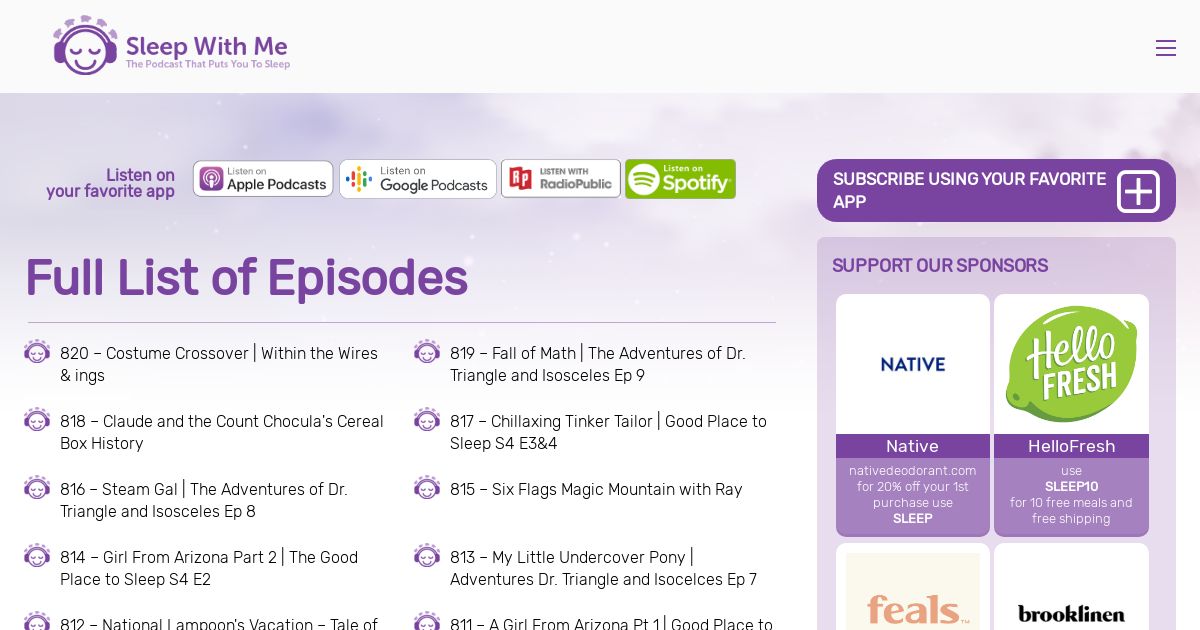This screenshot has height=630, width=1200.
Task: Open episode 820 Costume Crossover link
Action: (x=219, y=364)
